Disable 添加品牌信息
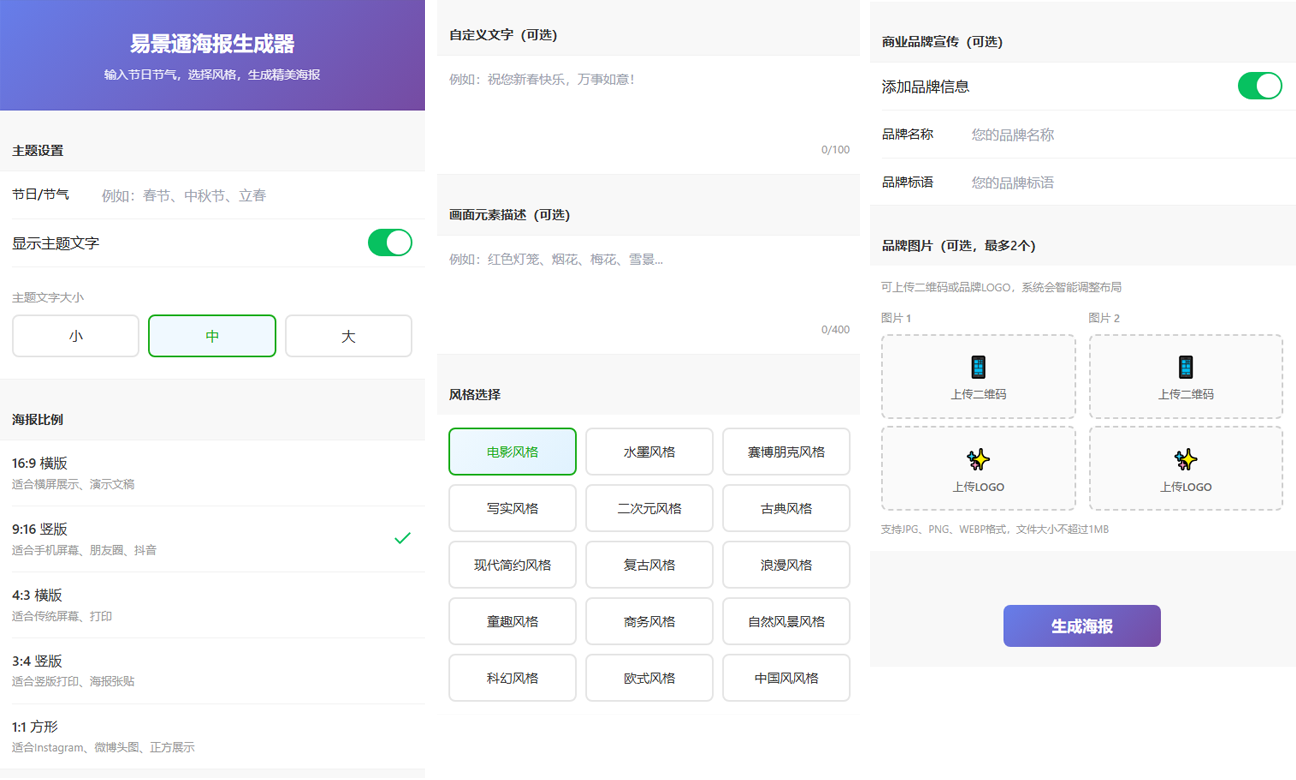Screen dimensions: 1296x780 [1259, 86]
